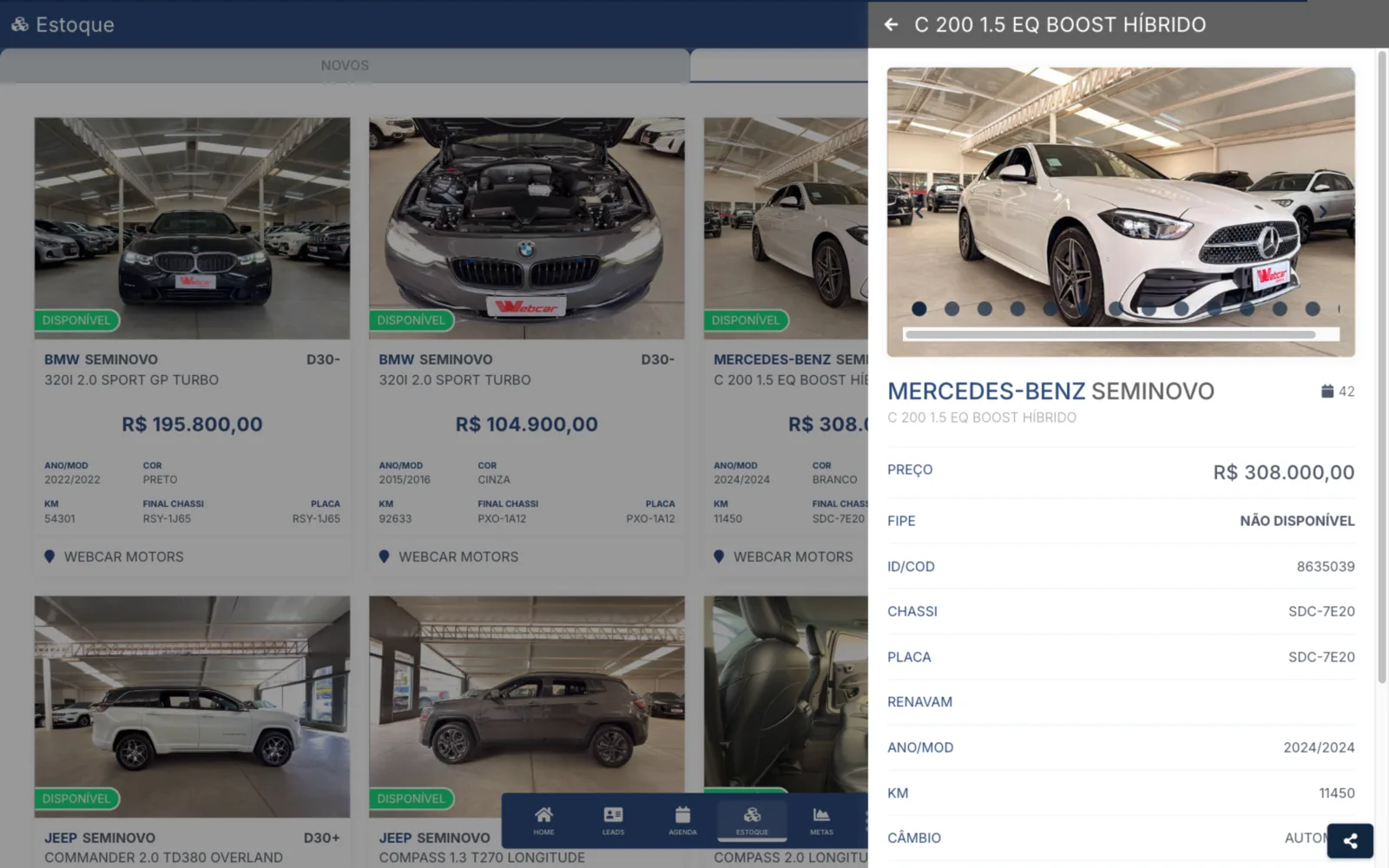Click the panel price R$ 308.000,00
1389x868 pixels.
coord(1284,472)
